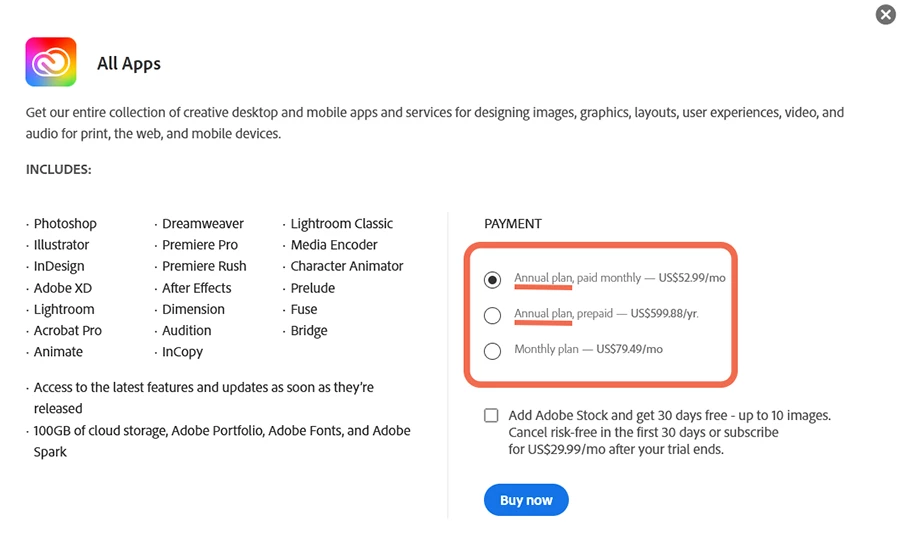
Task: Enable the Add Adobe Stock checkbox
Action: point(491,415)
